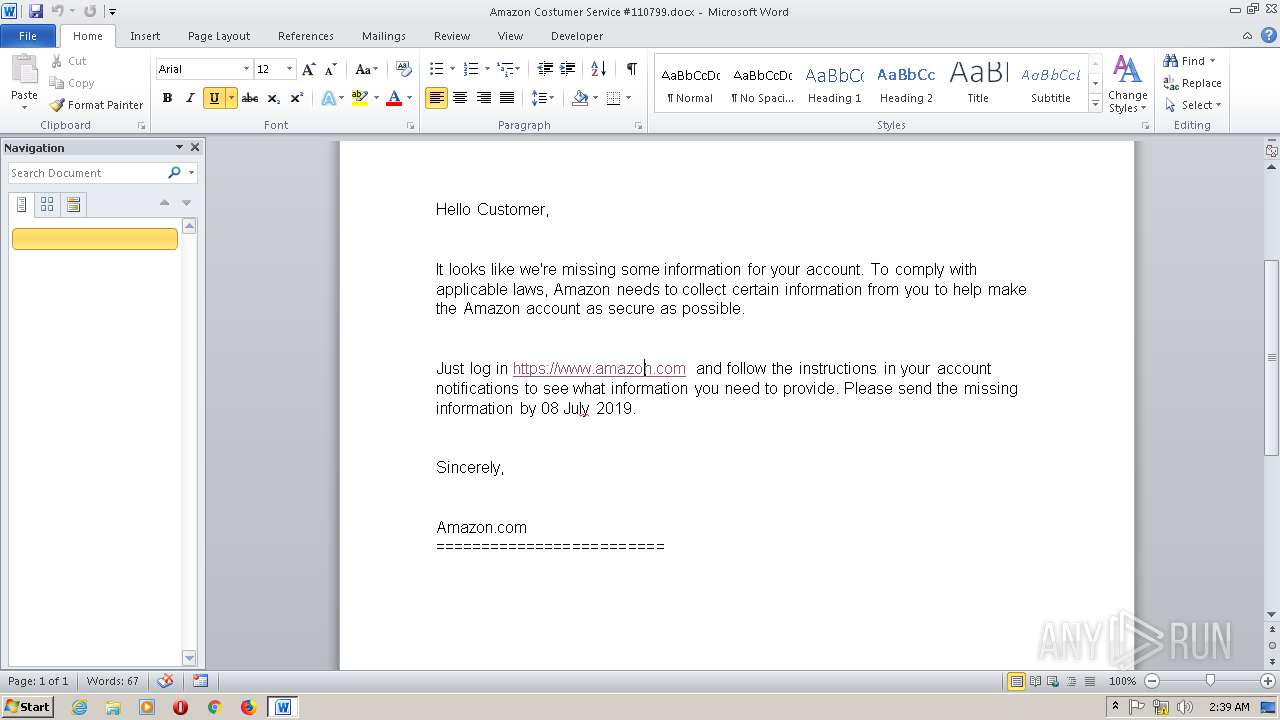This screenshot has width=1280, height=720.
Task: Apply the No Spacing style
Action: [x=762, y=84]
